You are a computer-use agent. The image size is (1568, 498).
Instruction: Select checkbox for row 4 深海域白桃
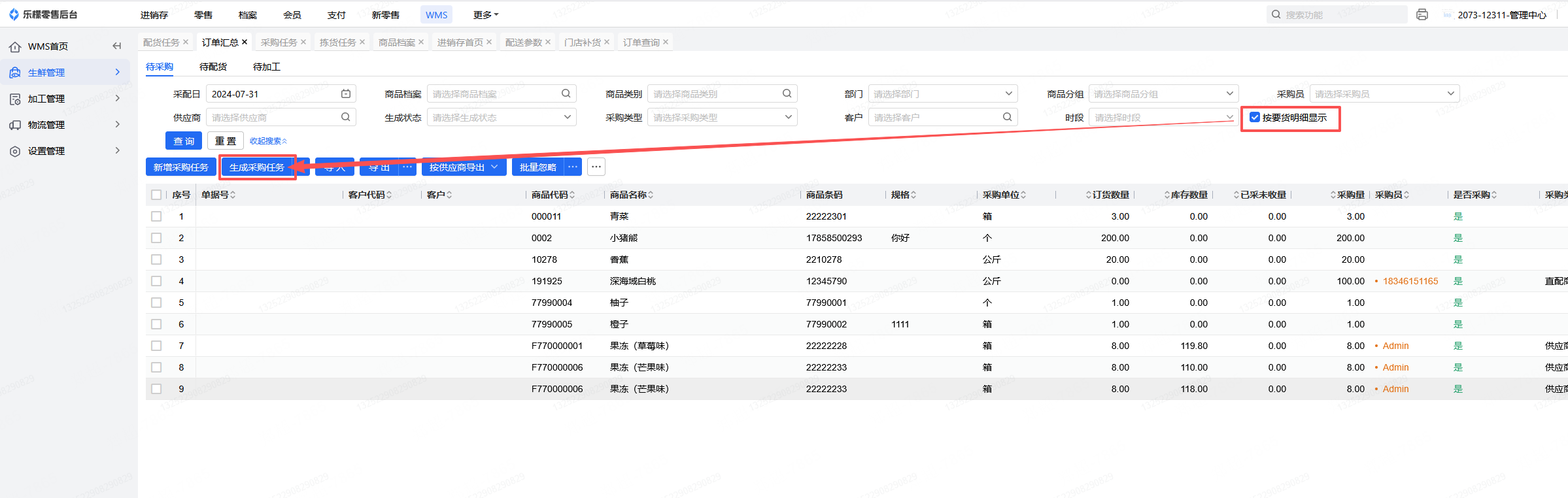coord(156,281)
